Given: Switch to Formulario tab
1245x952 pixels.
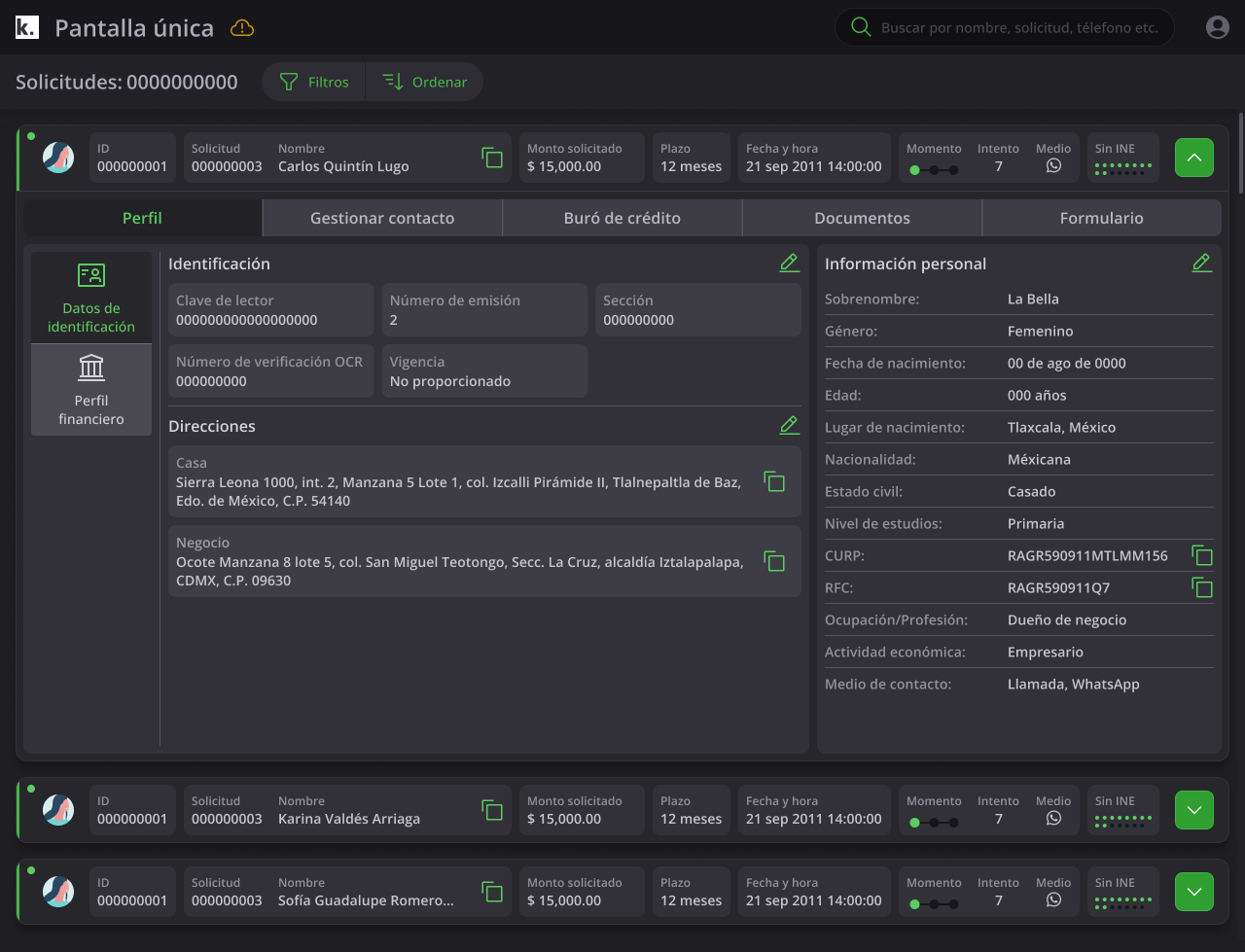Looking at the screenshot, I should (x=1102, y=218).
